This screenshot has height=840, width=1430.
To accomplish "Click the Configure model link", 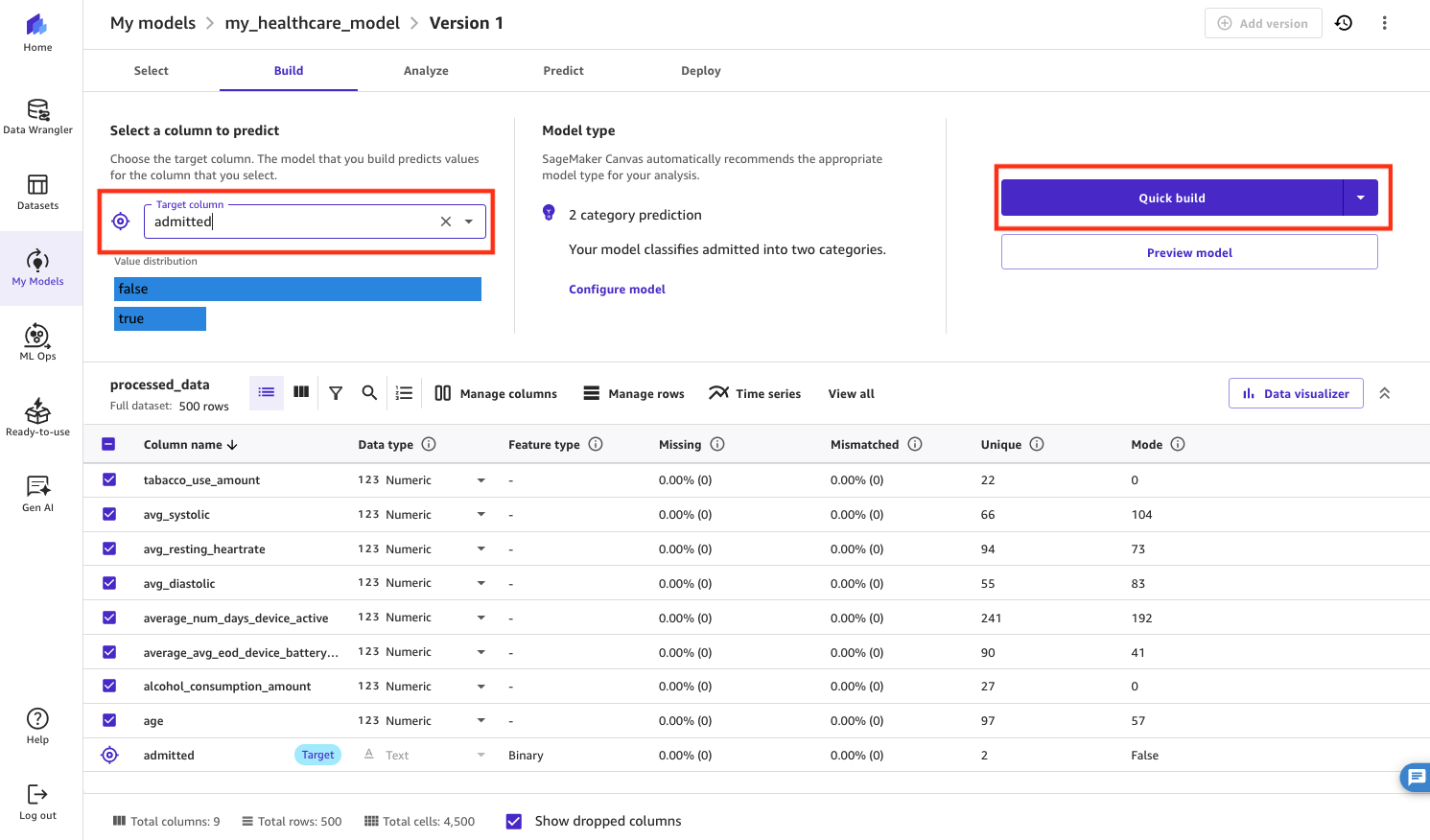I will [617, 289].
